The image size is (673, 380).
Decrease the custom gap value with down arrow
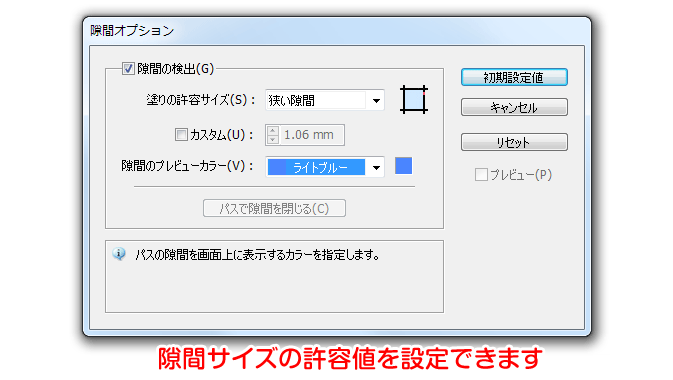click(273, 140)
